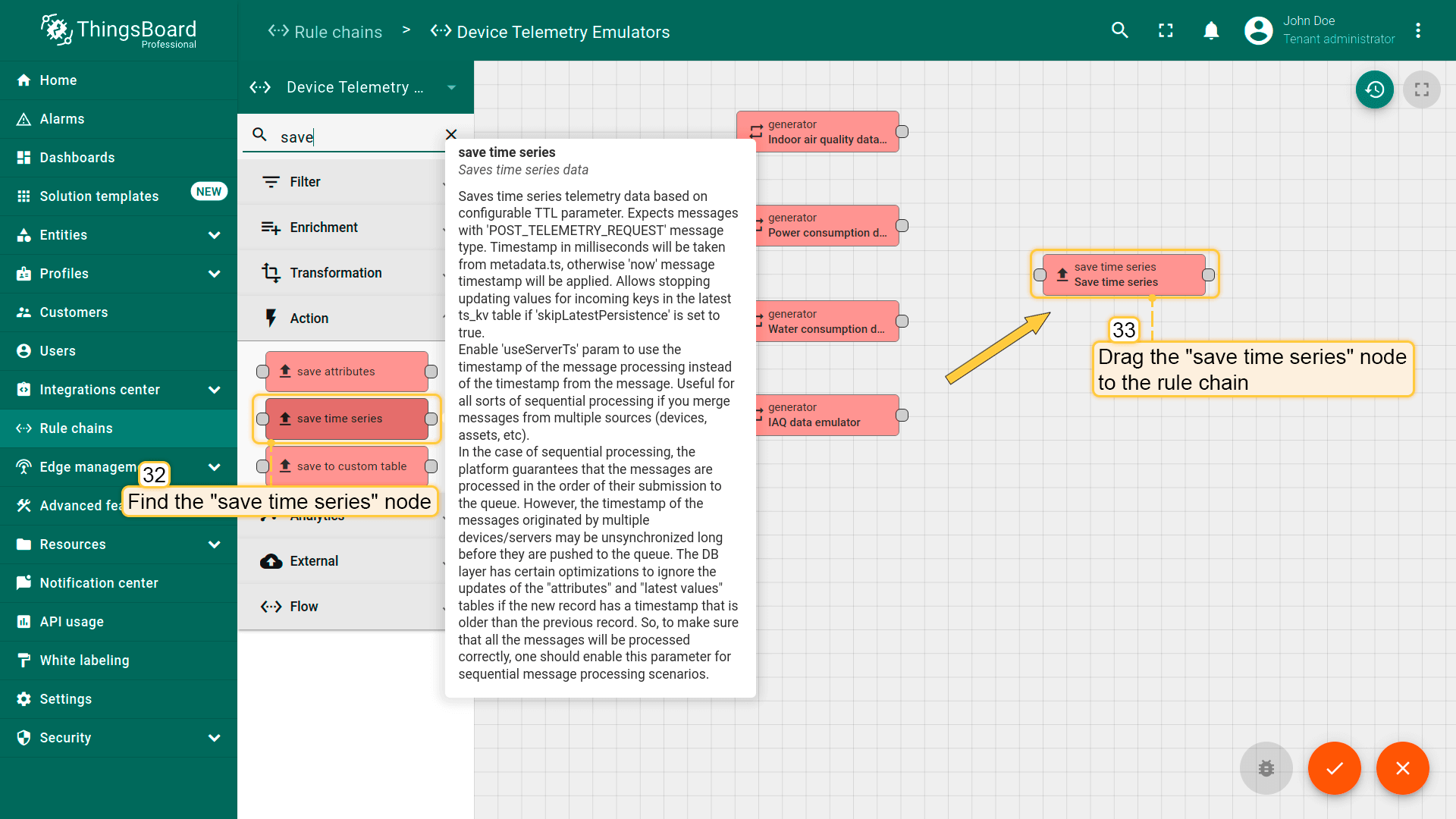This screenshot has height=819, width=1456.
Task: Open the notifications bell
Action: click(1211, 30)
